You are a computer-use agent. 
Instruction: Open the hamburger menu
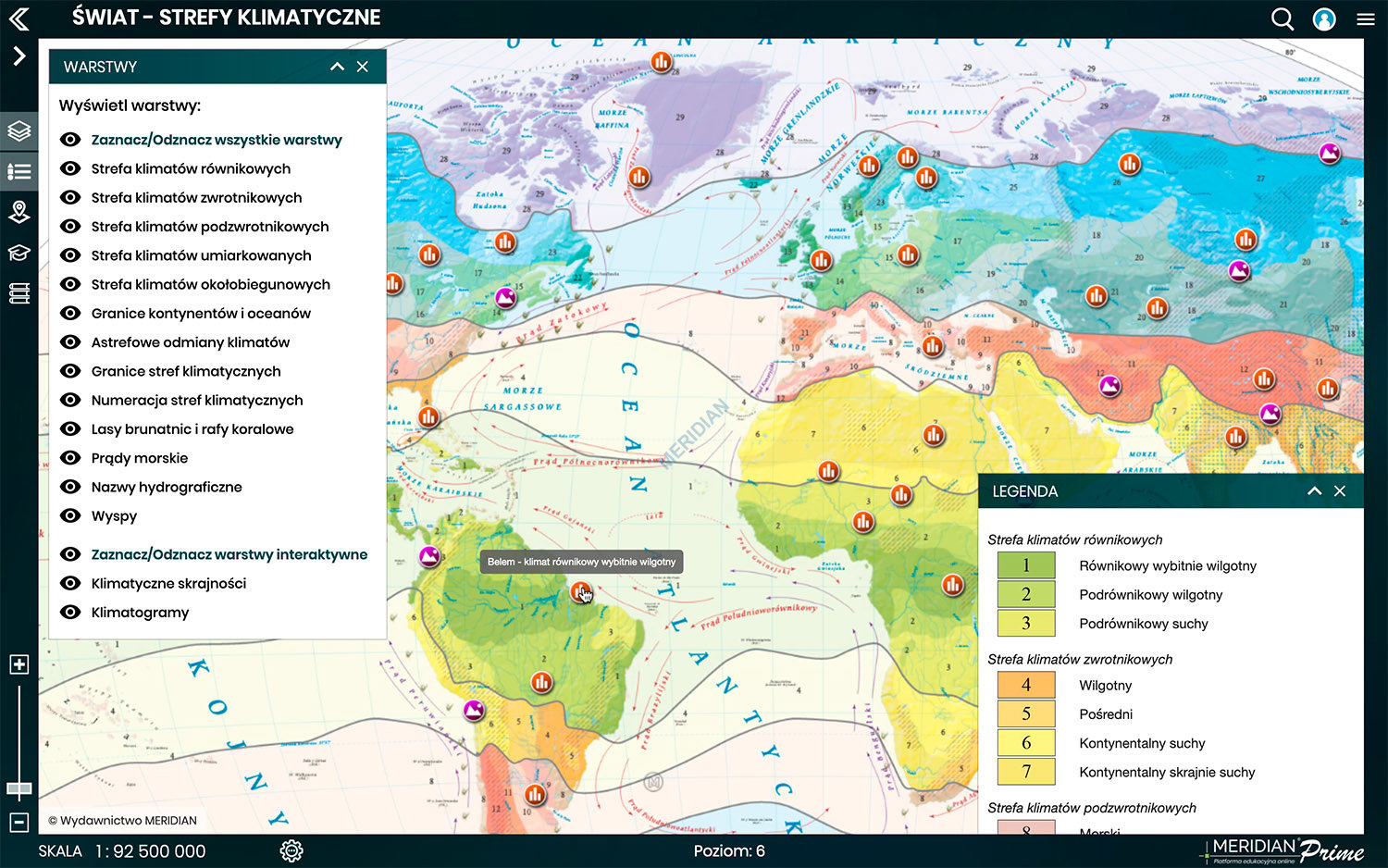[1366, 19]
